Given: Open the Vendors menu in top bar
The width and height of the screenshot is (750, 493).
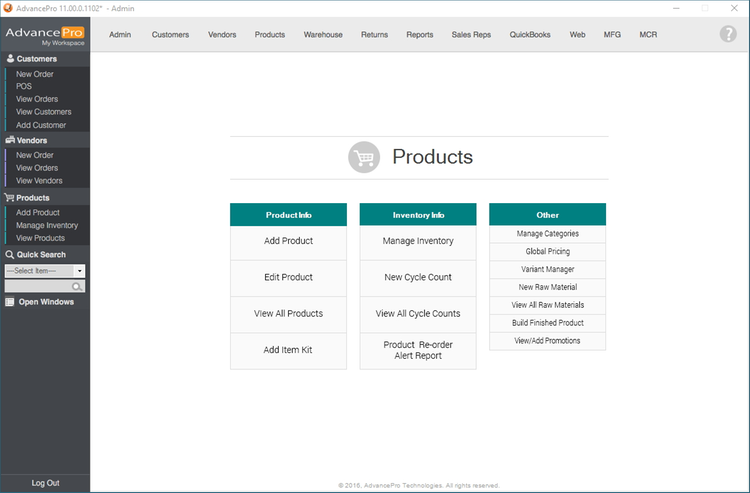Looking at the screenshot, I should 222,34.
